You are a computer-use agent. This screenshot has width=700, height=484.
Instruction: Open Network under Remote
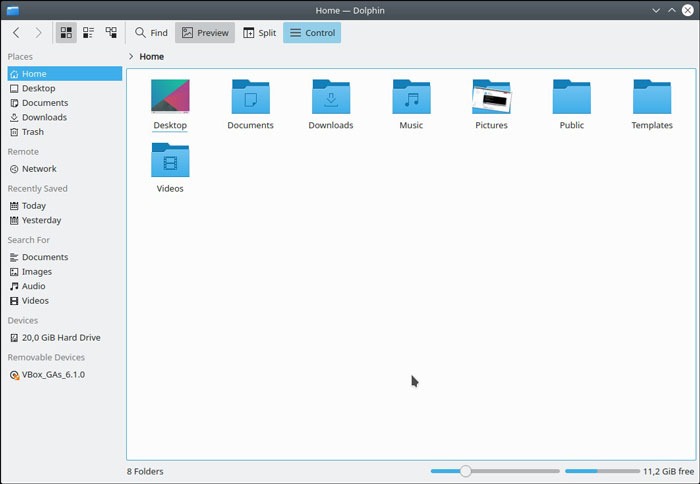[65, 169]
